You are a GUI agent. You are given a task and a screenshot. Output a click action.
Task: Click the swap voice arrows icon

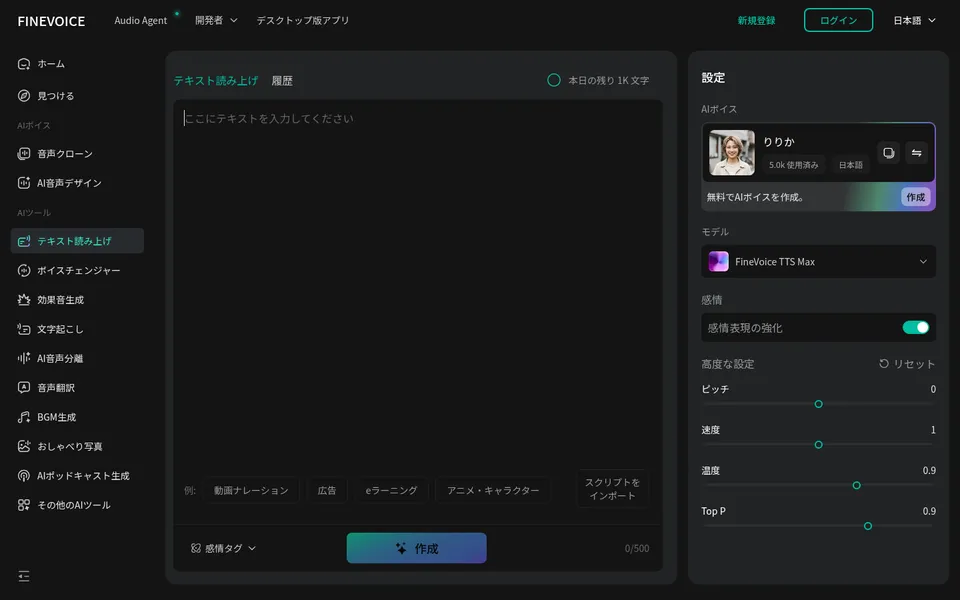tap(917, 153)
